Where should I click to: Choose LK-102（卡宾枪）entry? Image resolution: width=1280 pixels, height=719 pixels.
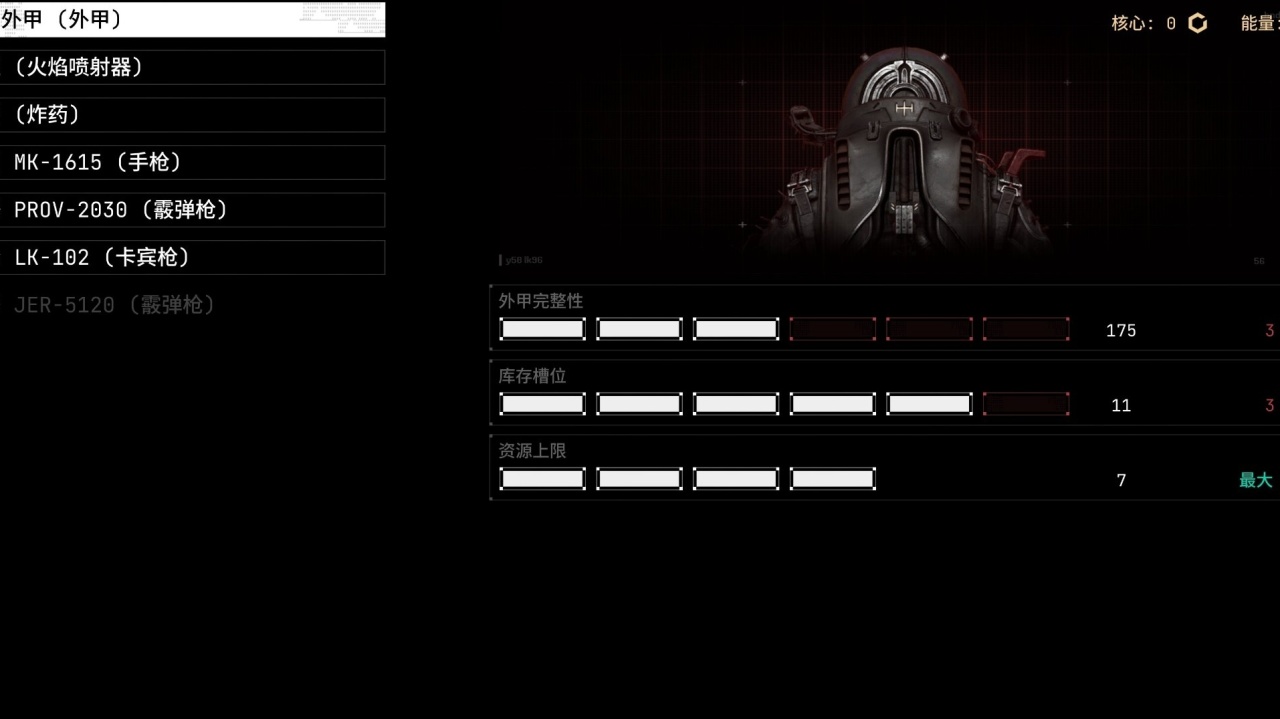point(192,257)
